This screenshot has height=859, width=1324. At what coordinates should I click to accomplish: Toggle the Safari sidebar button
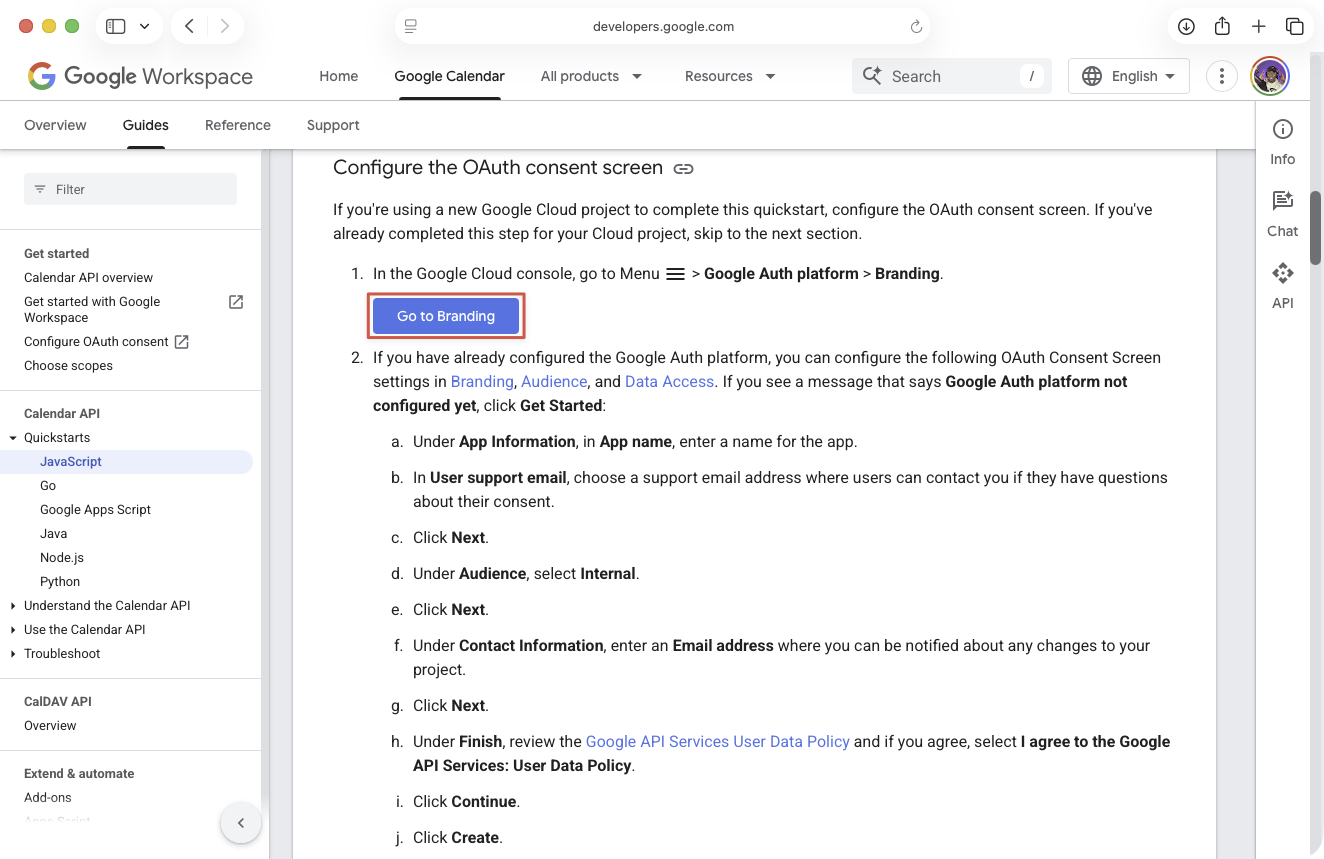click(x=116, y=27)
